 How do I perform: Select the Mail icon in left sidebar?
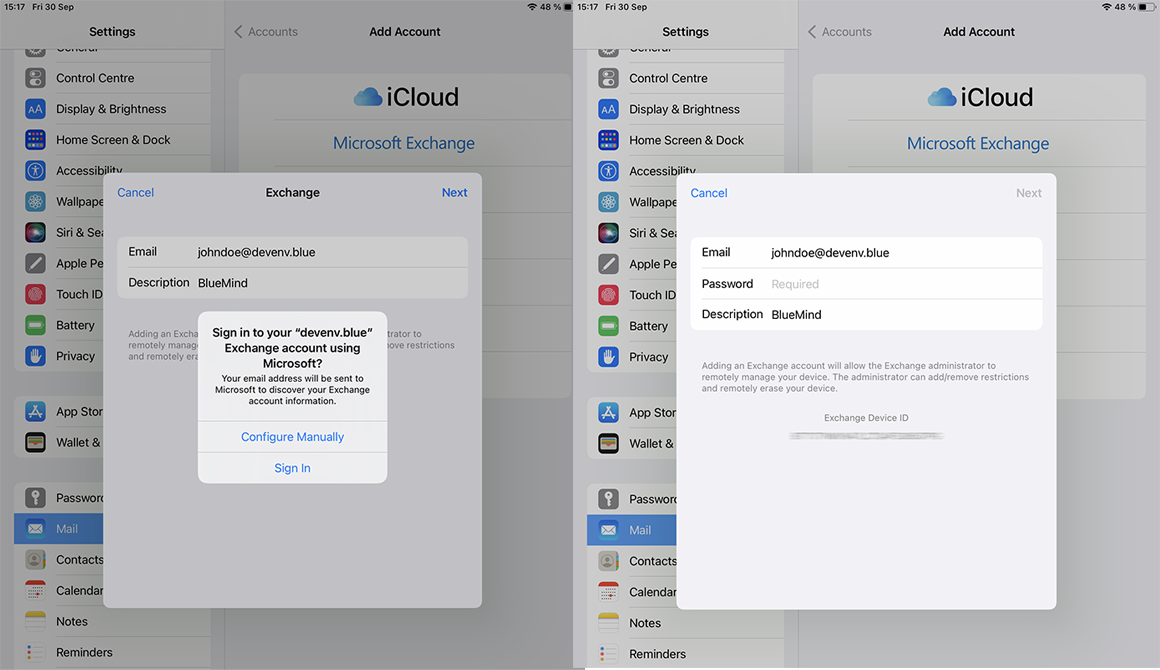(35, 529)
